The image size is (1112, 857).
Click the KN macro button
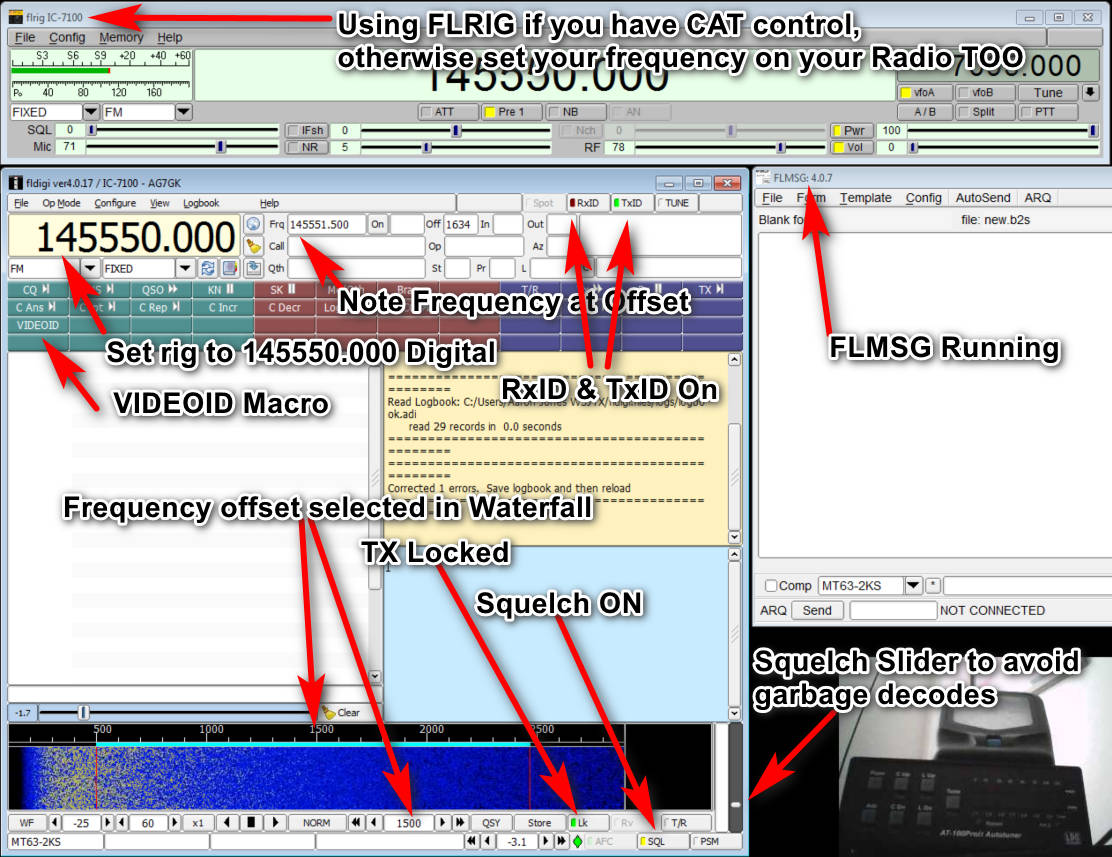pos(222,289)
